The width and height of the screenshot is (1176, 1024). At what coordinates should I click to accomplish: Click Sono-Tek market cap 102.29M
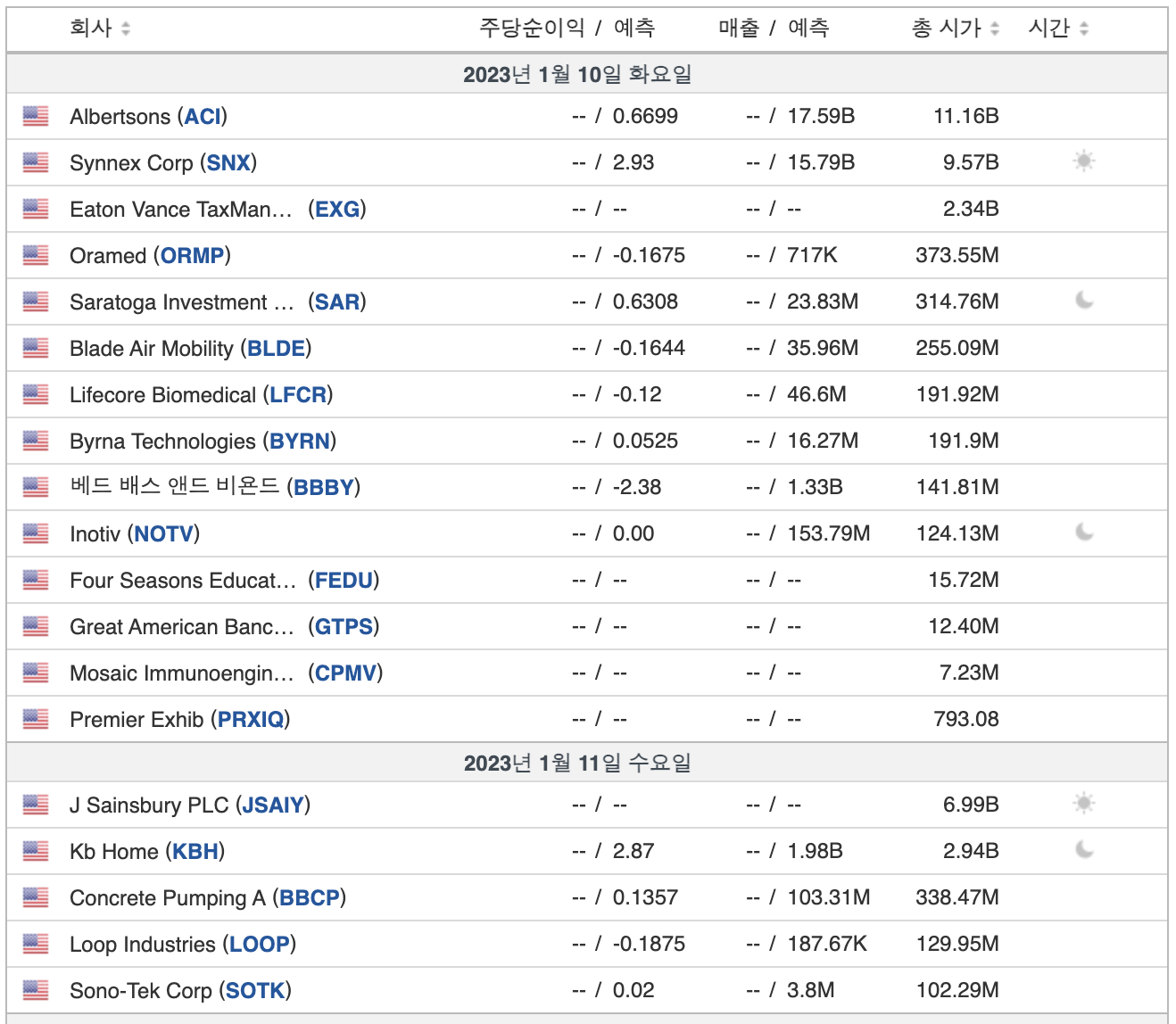coord(957,990)
